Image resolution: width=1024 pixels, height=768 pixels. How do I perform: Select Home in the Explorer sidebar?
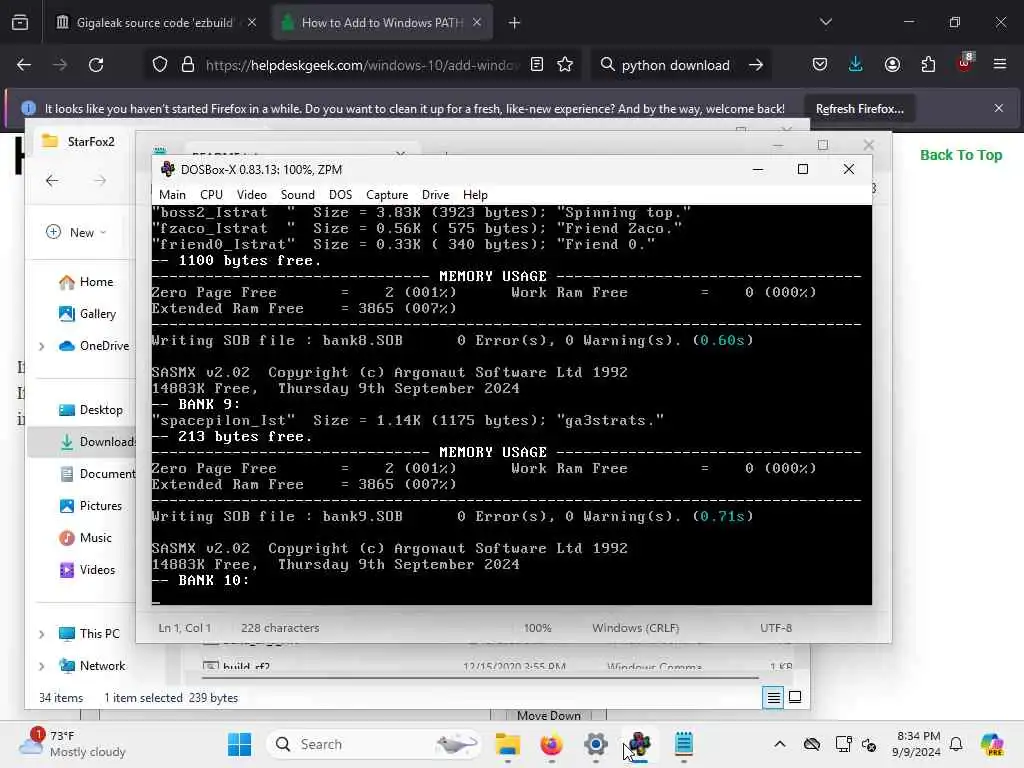coord(86,282)
